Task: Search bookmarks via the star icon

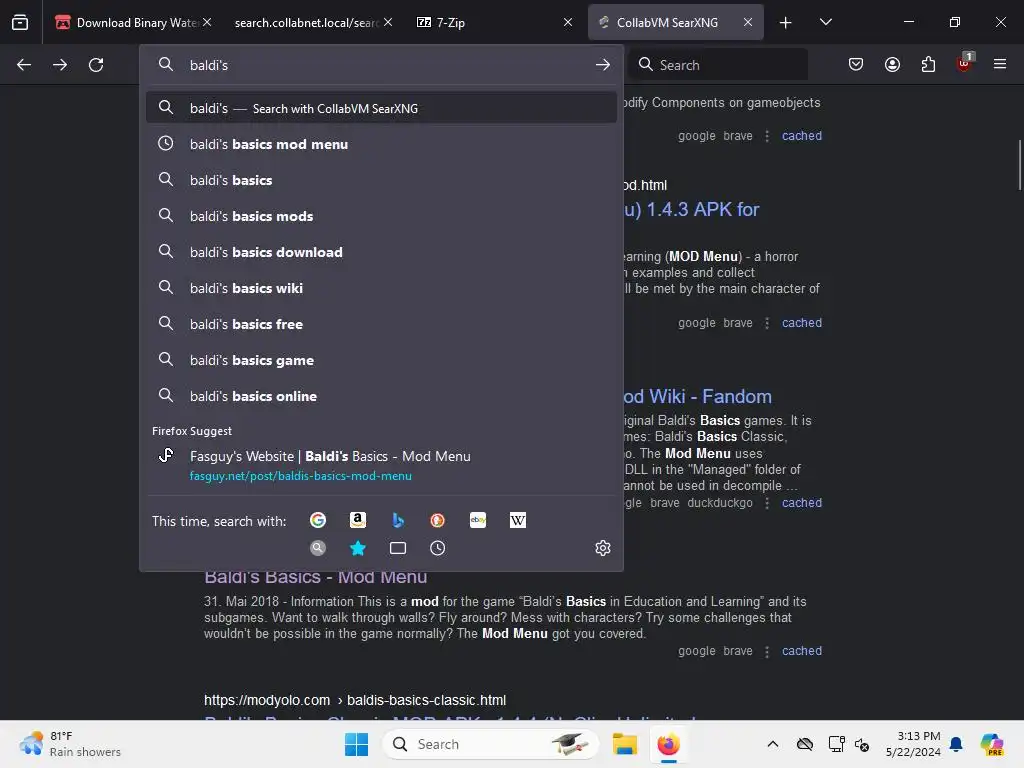Action: coord(358,548)
